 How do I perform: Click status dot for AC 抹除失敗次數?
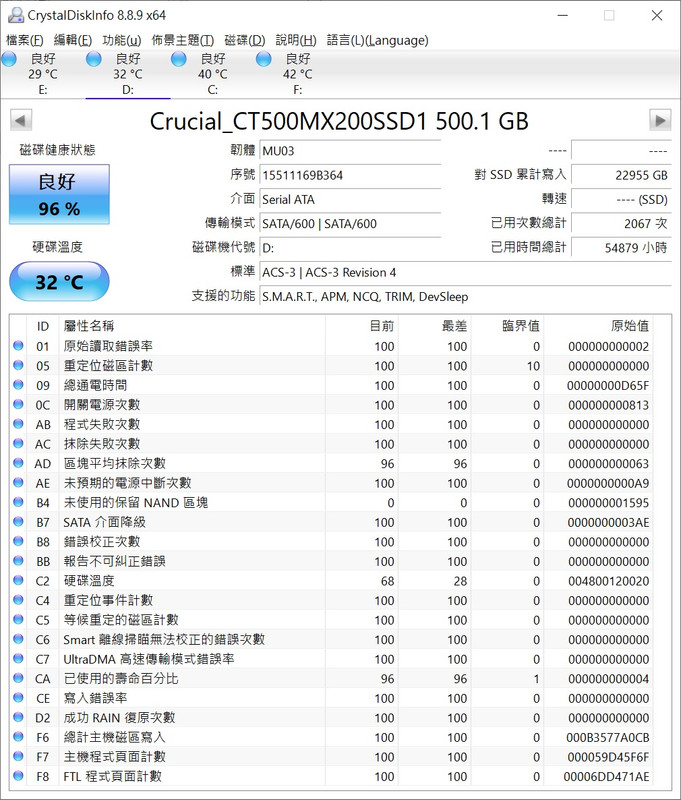(18, 443)
